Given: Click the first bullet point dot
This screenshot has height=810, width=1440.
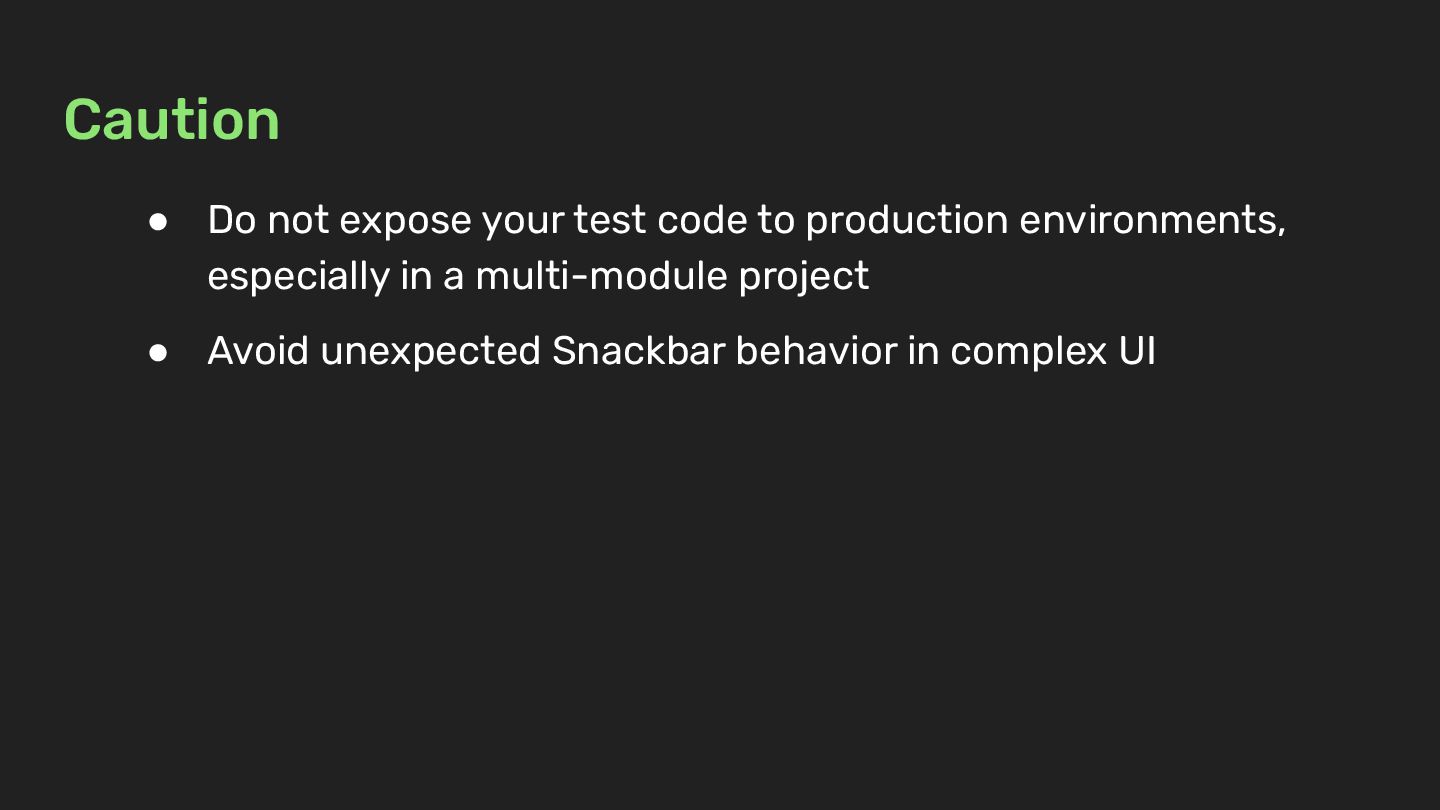Looking at the screenshot, I should [158, 221].
